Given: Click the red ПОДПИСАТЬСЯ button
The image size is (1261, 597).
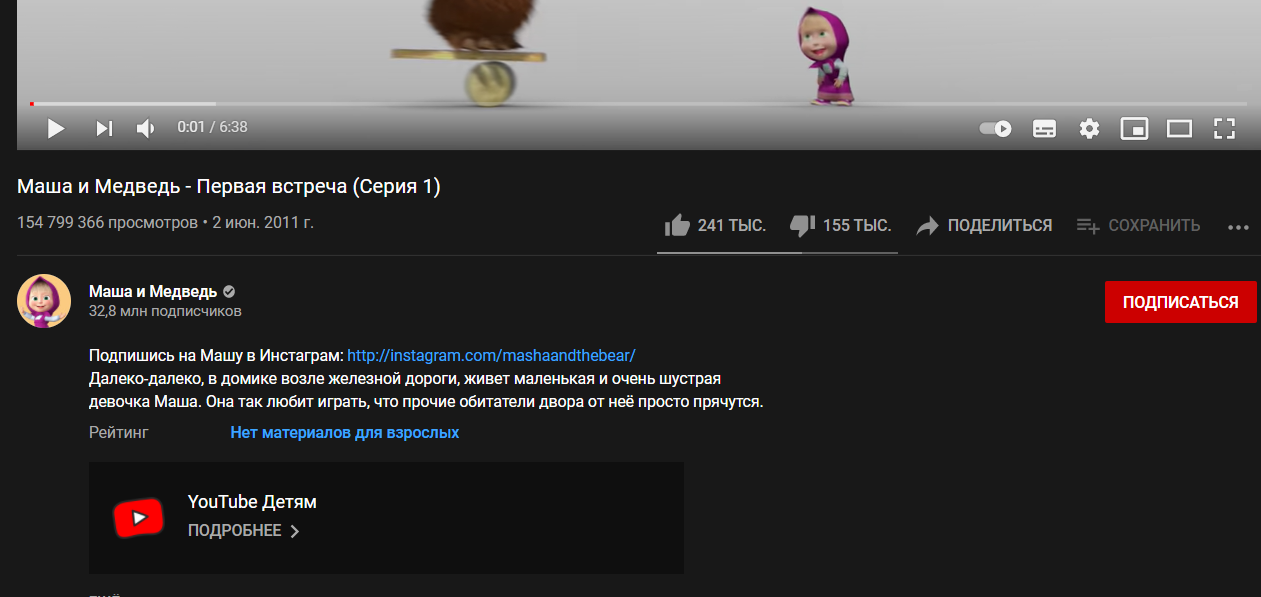Looking at the screenshot, I should coord(1181,302).
